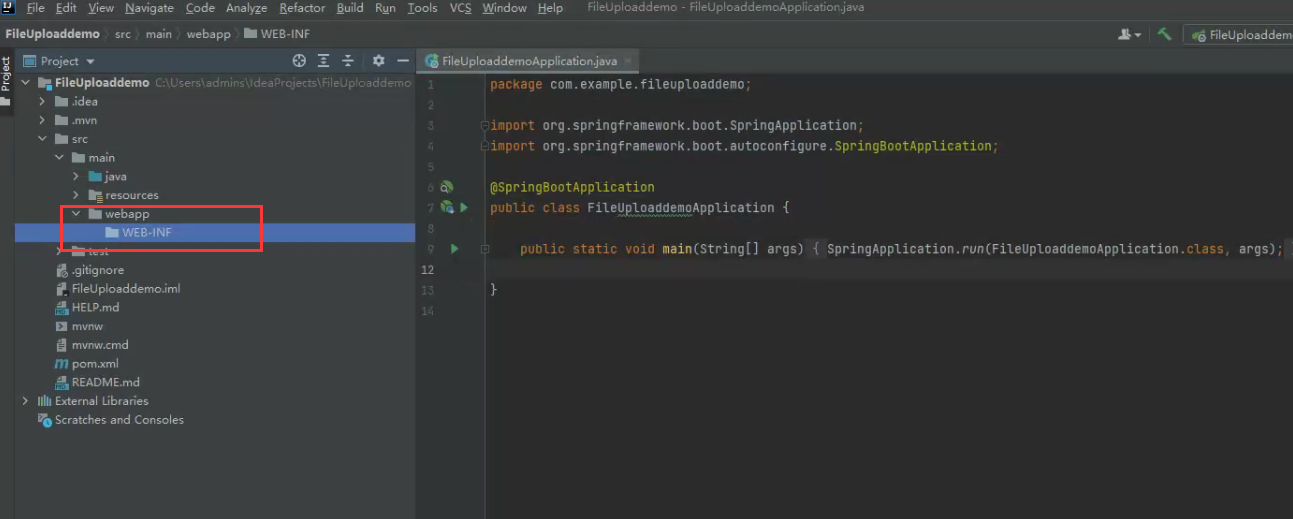Open the Window menu

click(x=504, y=8)
